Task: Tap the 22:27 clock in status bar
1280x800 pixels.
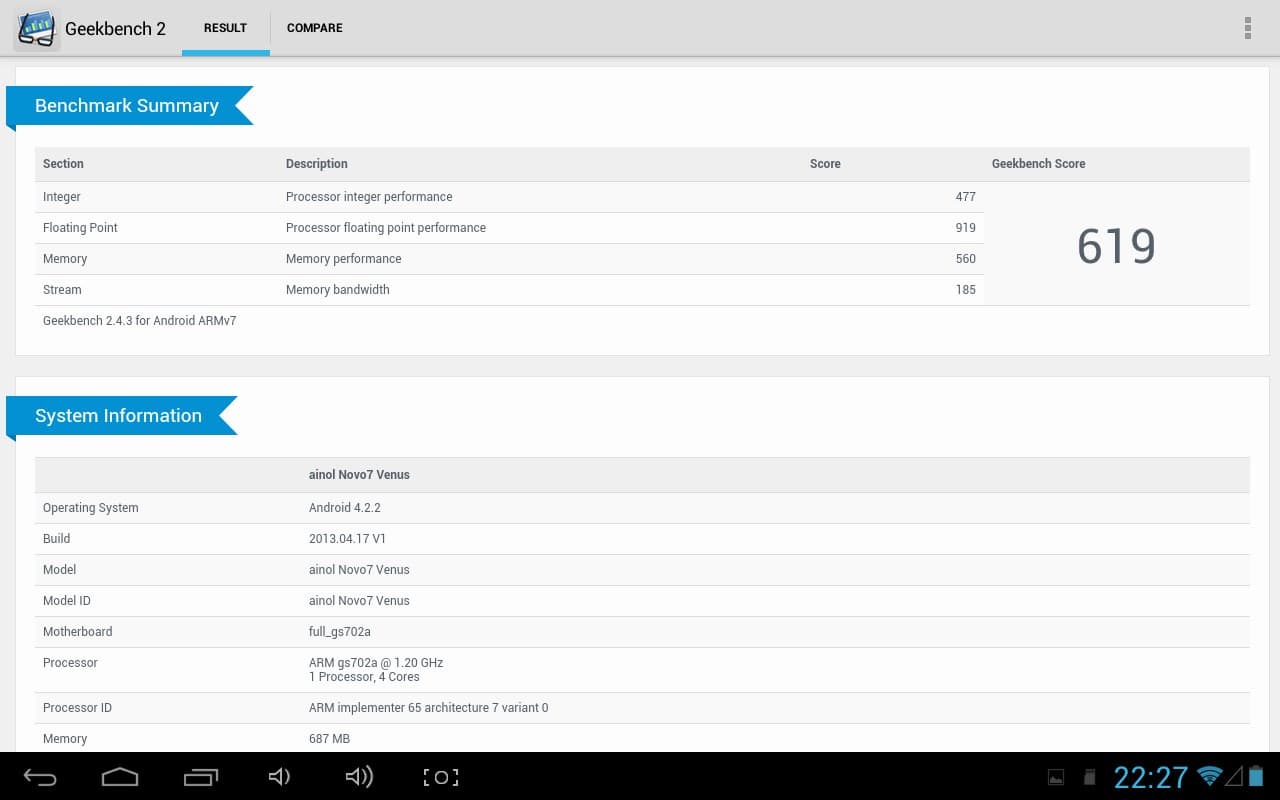Action: pos(1151,777)
